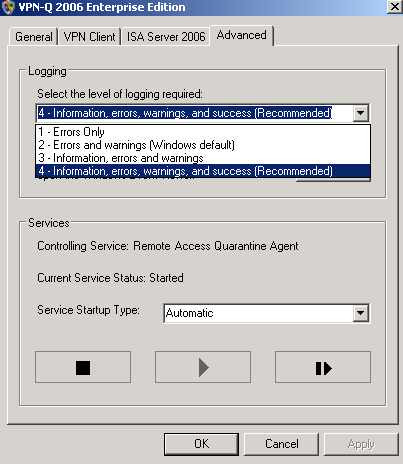Select the Advanced tab

[242, 35]
